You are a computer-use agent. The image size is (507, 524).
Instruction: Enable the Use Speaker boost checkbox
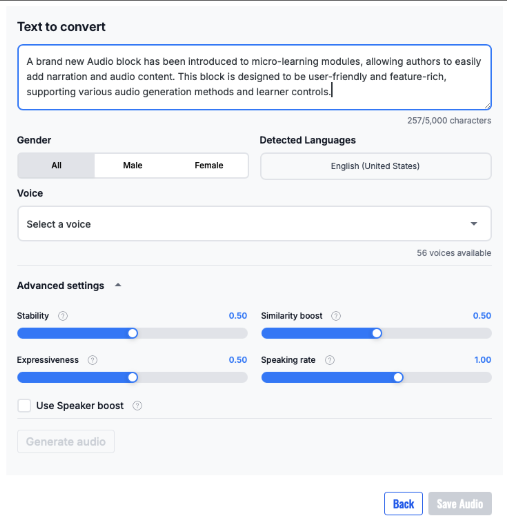(x=24, y=406)
